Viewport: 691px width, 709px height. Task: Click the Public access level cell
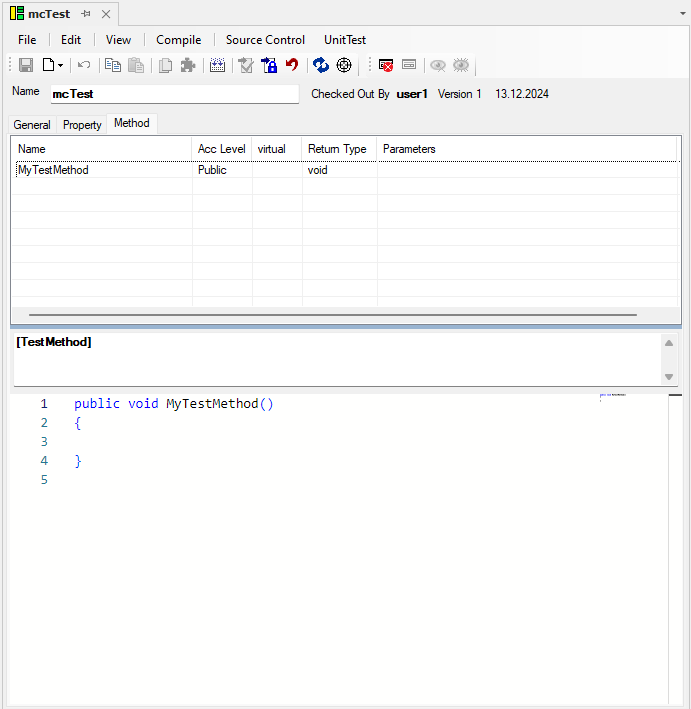(222, 170)
